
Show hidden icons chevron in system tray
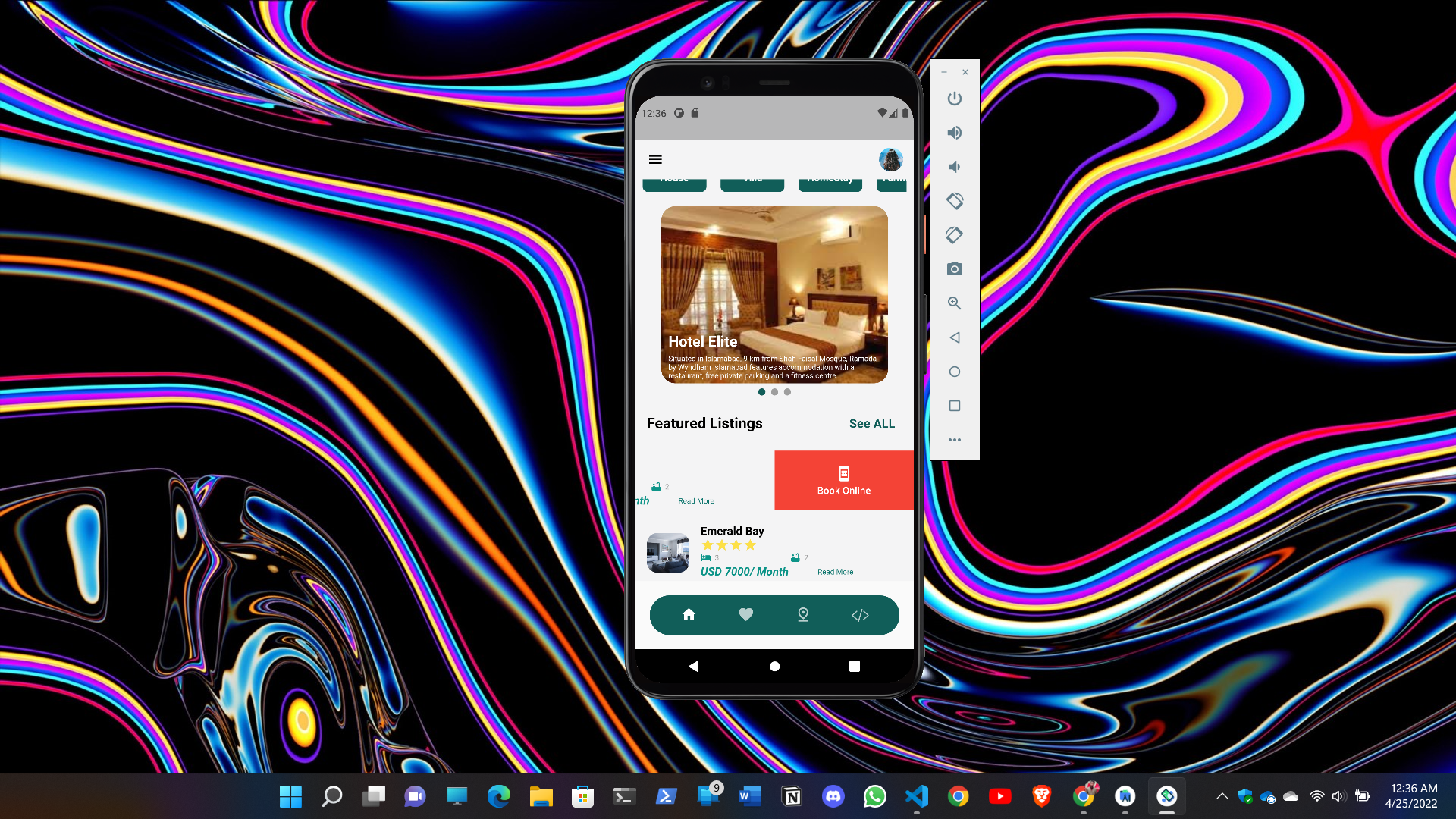(1222, 796)
